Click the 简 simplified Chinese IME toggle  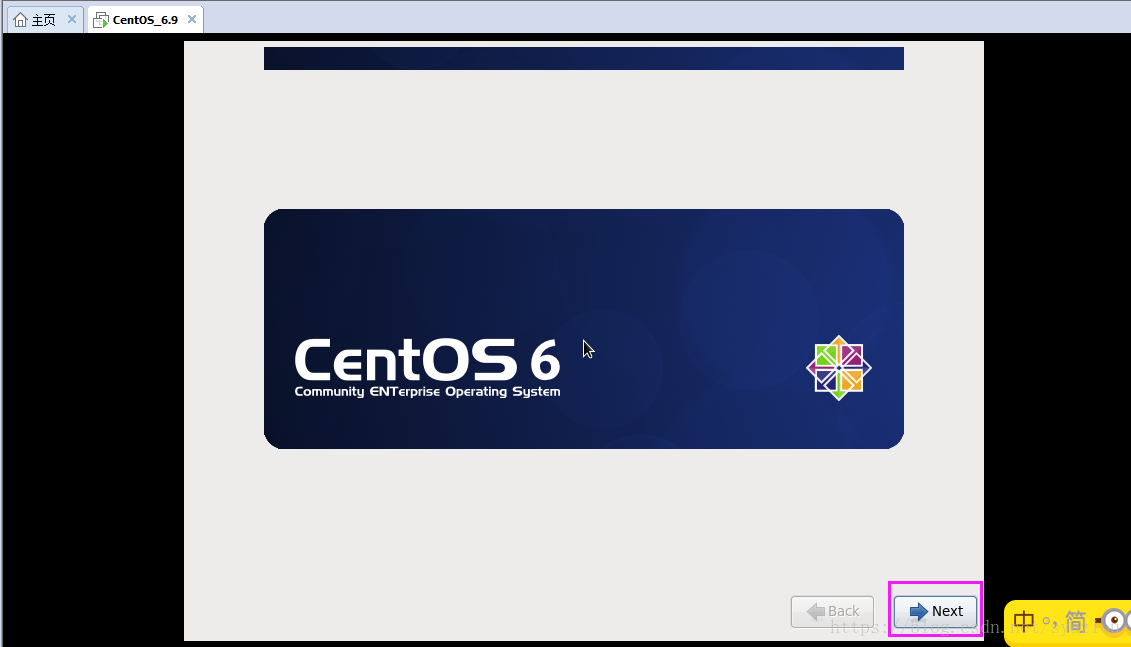pos(1075,621)
